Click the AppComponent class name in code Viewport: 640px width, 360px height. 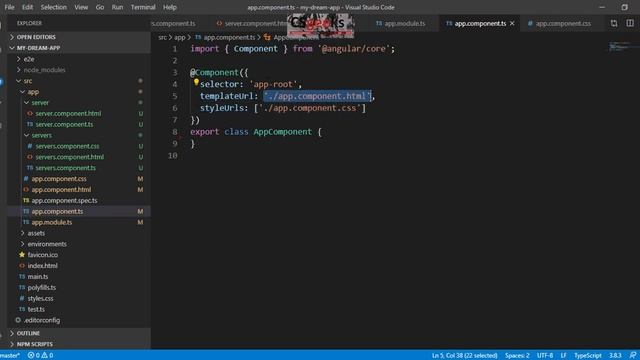pyautogui.click(x=282, y=132)
